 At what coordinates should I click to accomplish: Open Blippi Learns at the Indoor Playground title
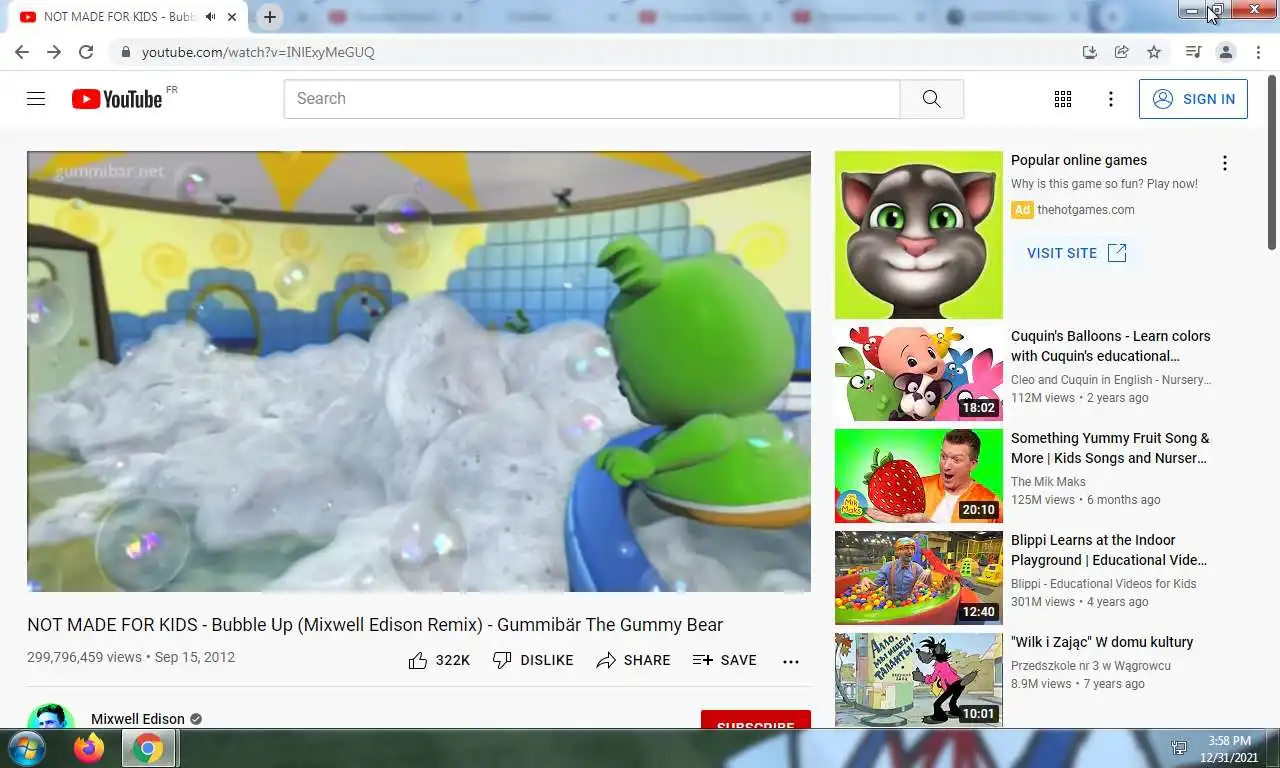coord(1110,550)
